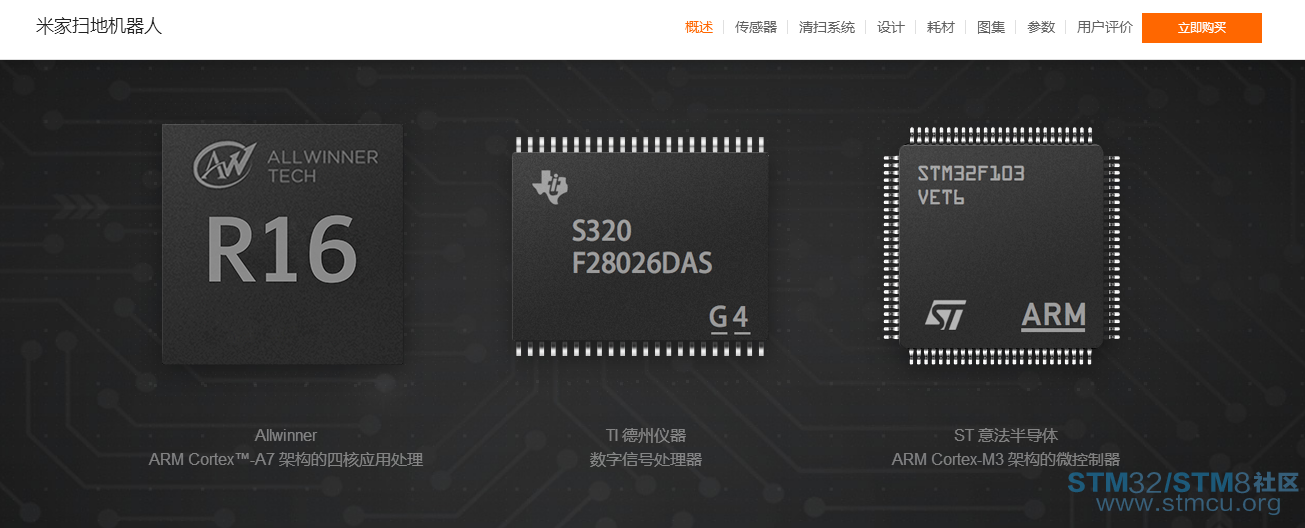Select the STM32F103 VET6 chip image
This screenshot has height=528, width=1305.
point(1001,245)
